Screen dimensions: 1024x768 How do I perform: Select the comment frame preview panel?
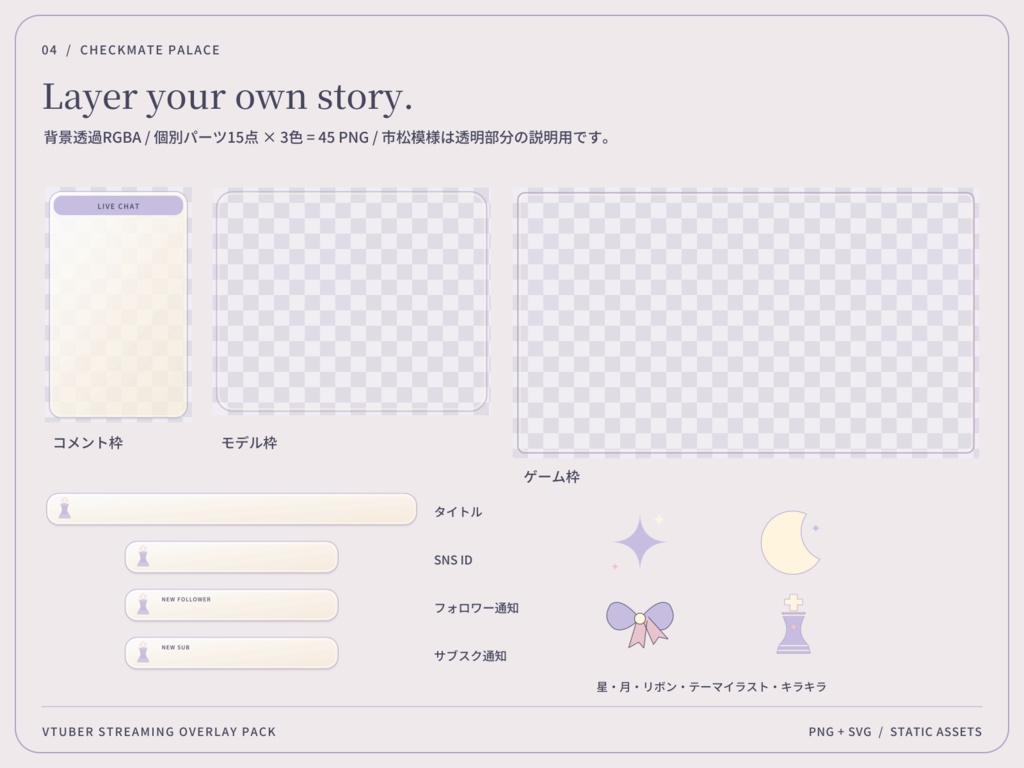point(118,305)
